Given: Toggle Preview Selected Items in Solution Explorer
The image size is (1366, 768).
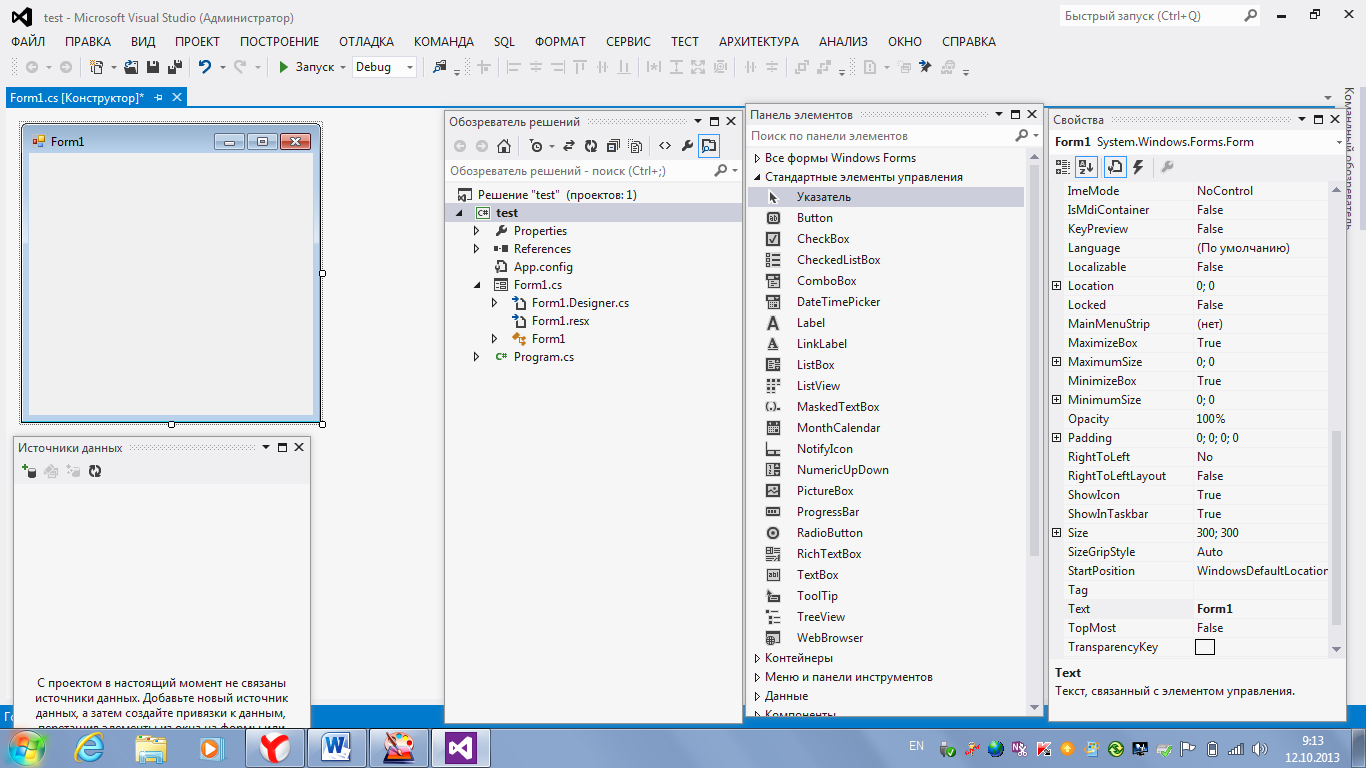Looking at the screenshot, I should [x=708, y=146].
